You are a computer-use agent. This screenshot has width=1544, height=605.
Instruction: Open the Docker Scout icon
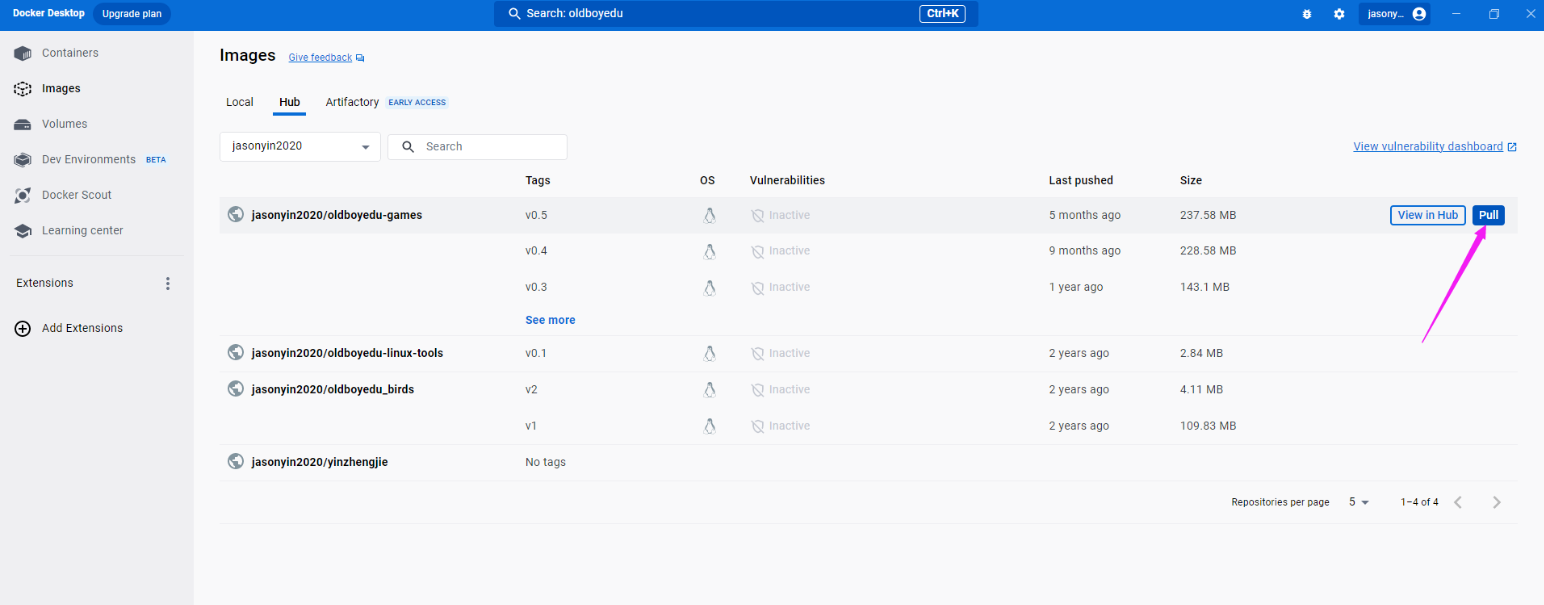23,195
